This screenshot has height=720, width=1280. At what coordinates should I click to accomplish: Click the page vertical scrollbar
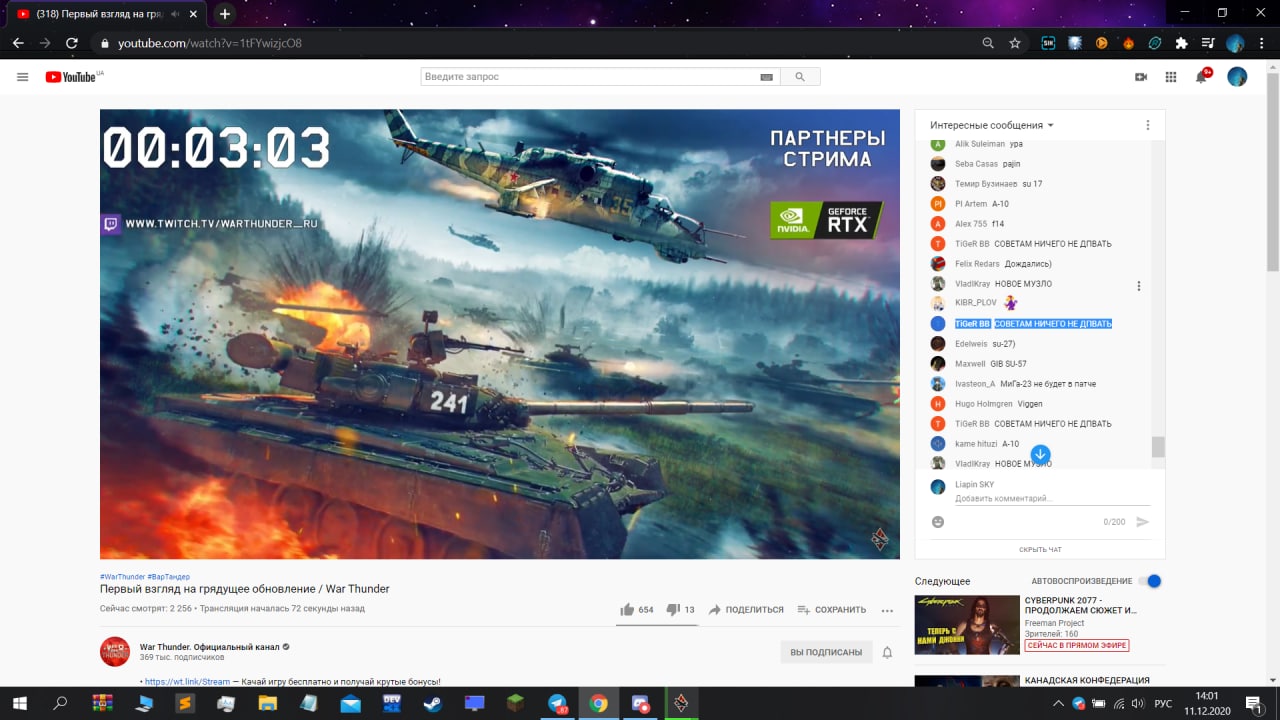coord(1273,170)
